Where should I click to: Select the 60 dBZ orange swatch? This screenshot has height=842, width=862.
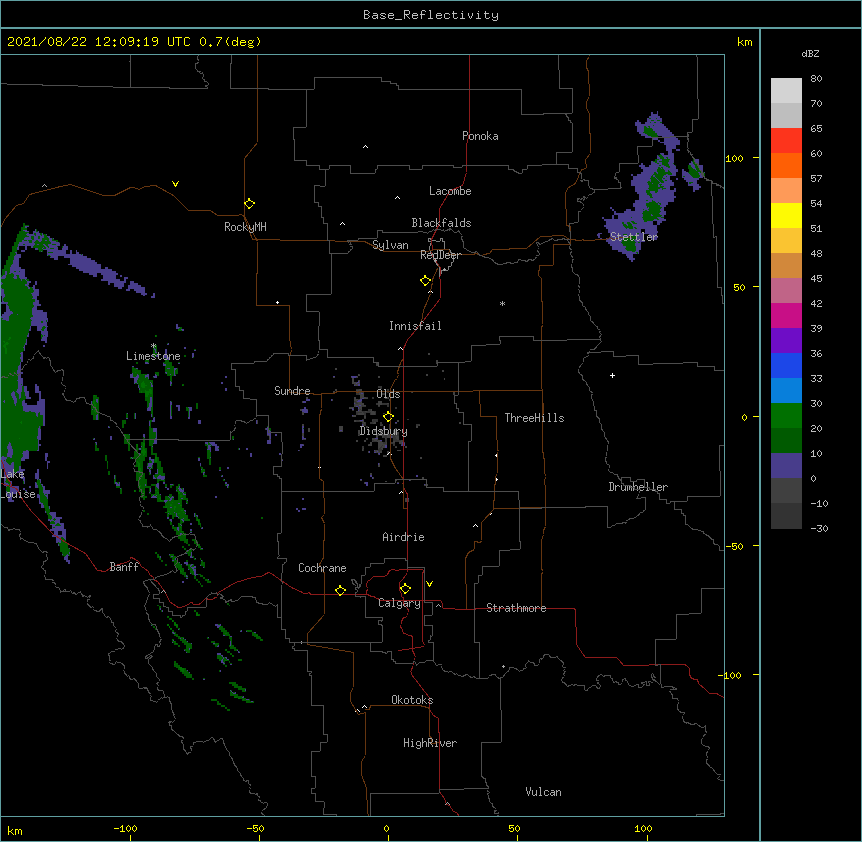[786, 165]
